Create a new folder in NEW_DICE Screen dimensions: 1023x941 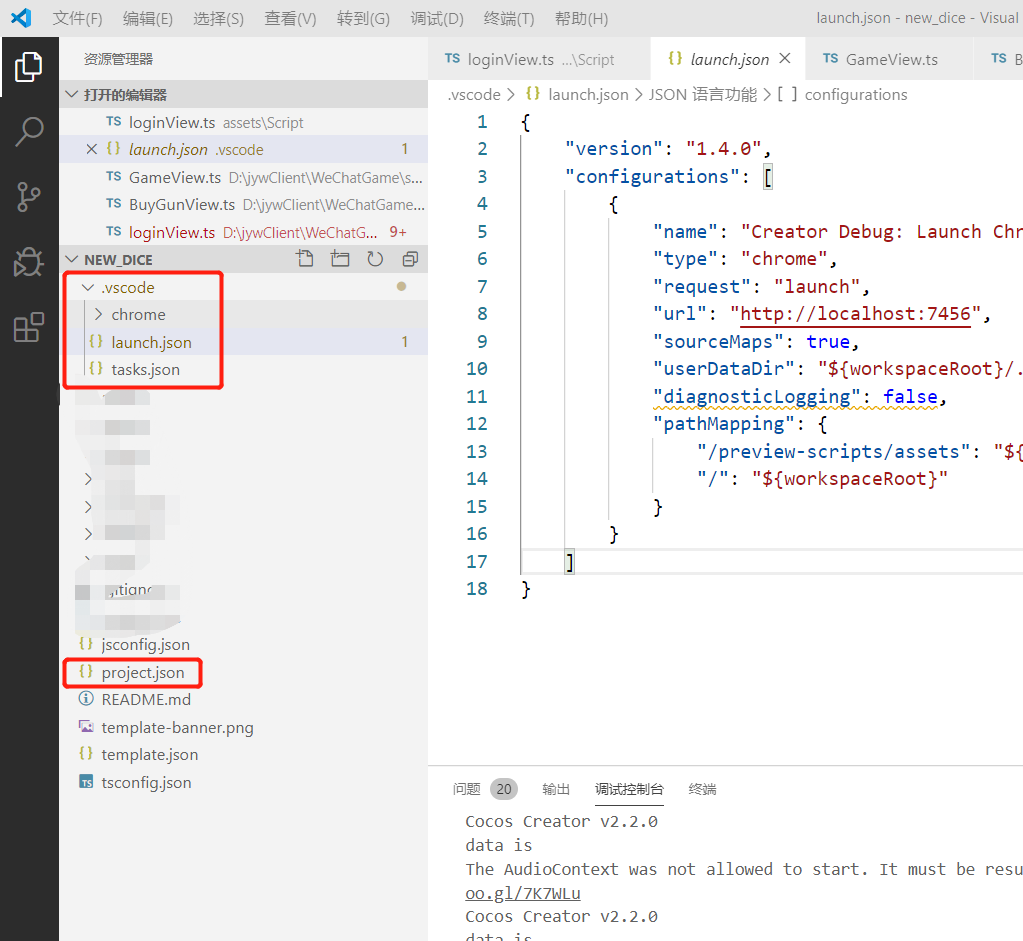tap(340, 258)
